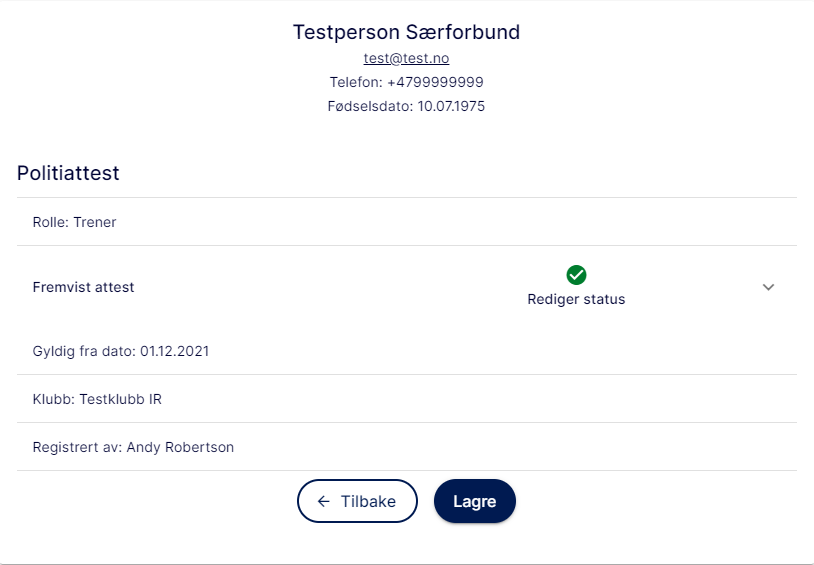Open the Rediger status dropdown
The image size is (814, 565).
(576, 287)
